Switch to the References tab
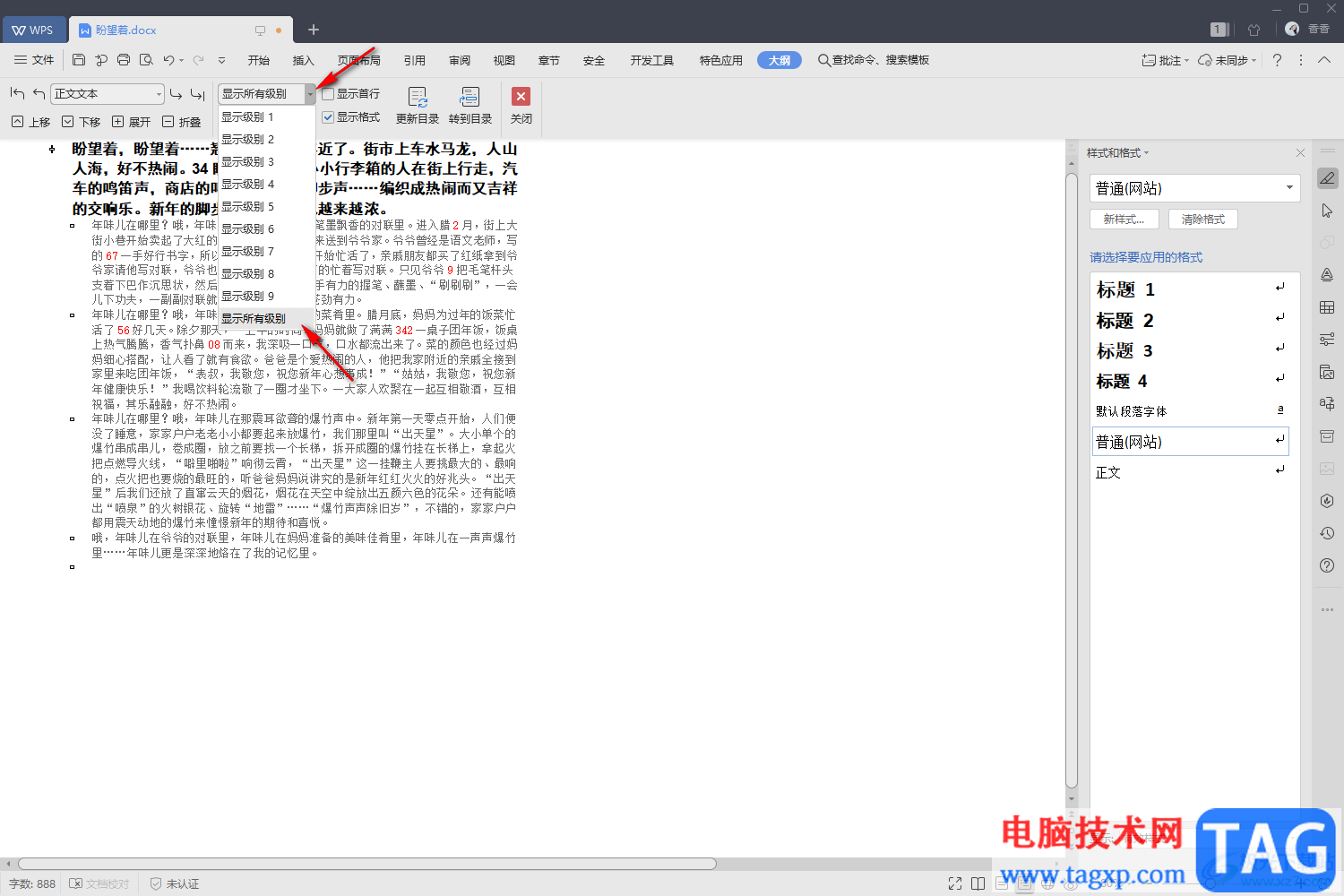Screen dimensions: 1344x896 (415, 60)
